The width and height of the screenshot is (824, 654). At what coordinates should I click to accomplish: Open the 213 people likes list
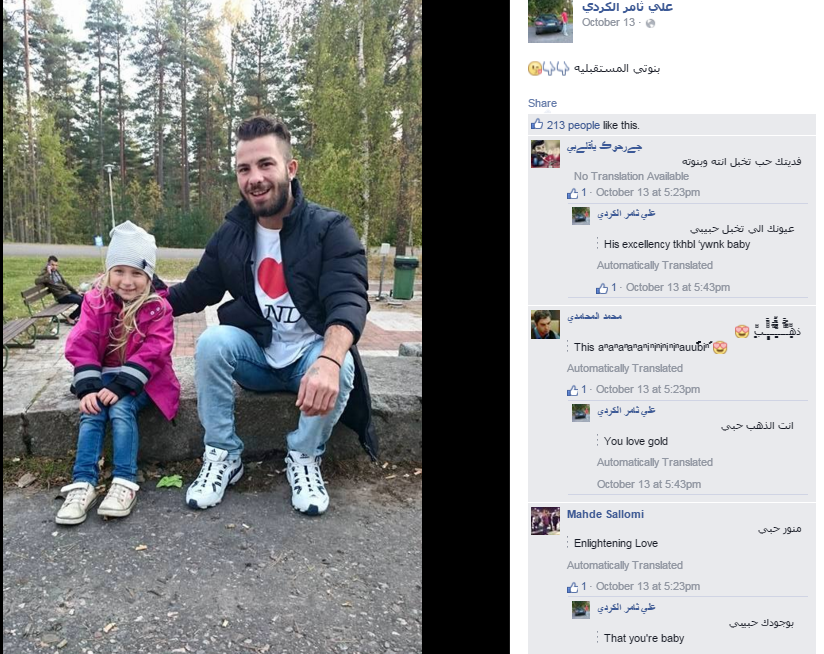tap(573, 125)
